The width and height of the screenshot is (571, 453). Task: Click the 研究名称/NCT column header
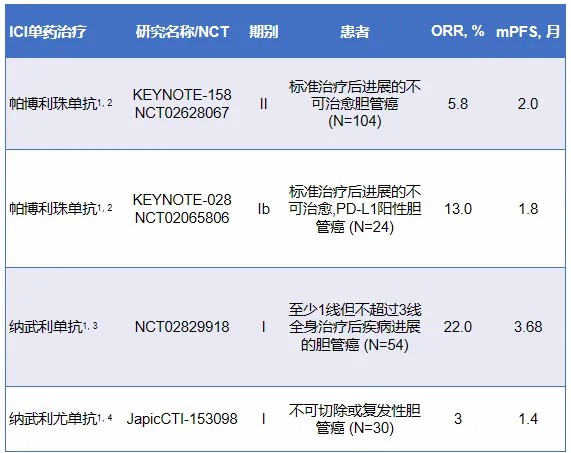click(182, 32)
